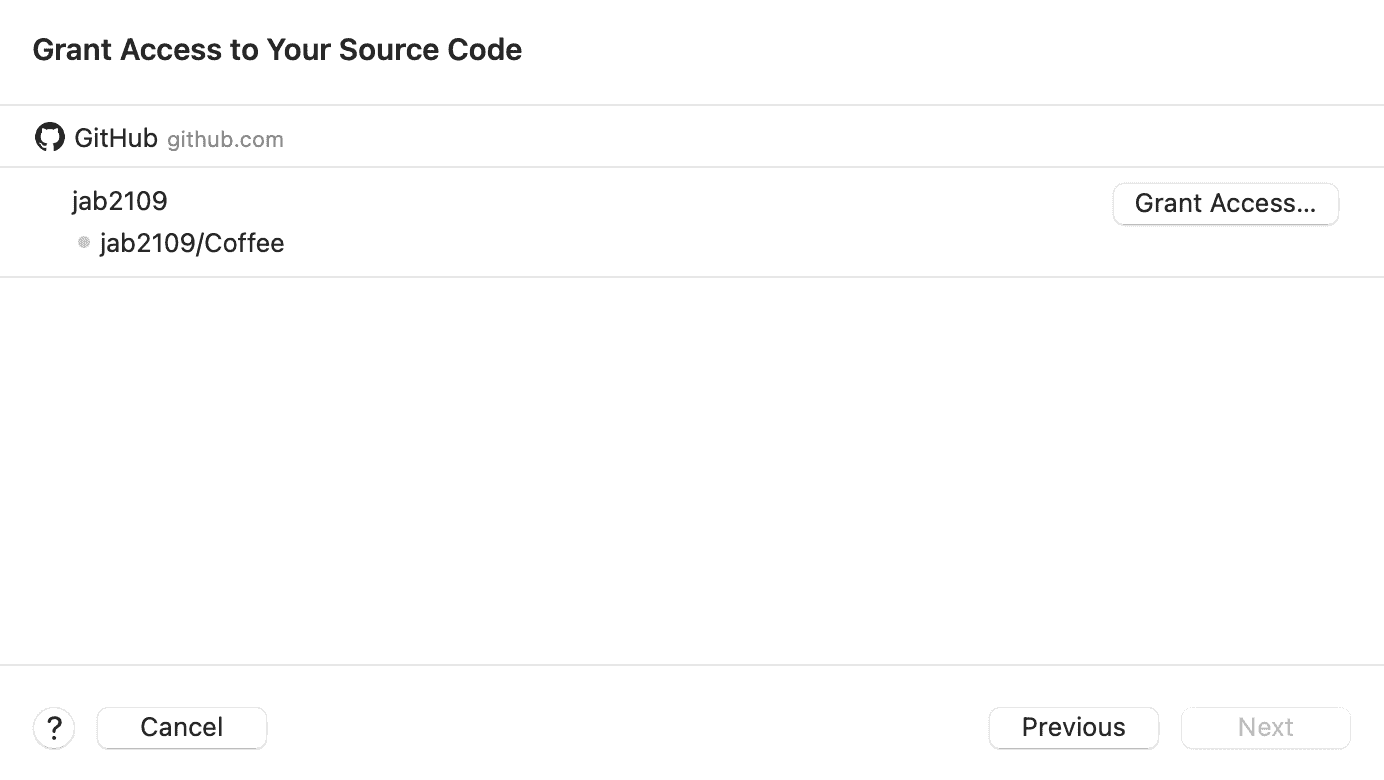Click the GitHub provider header row
Viewport: 1384px width, 780px height.
coord(600,136)
